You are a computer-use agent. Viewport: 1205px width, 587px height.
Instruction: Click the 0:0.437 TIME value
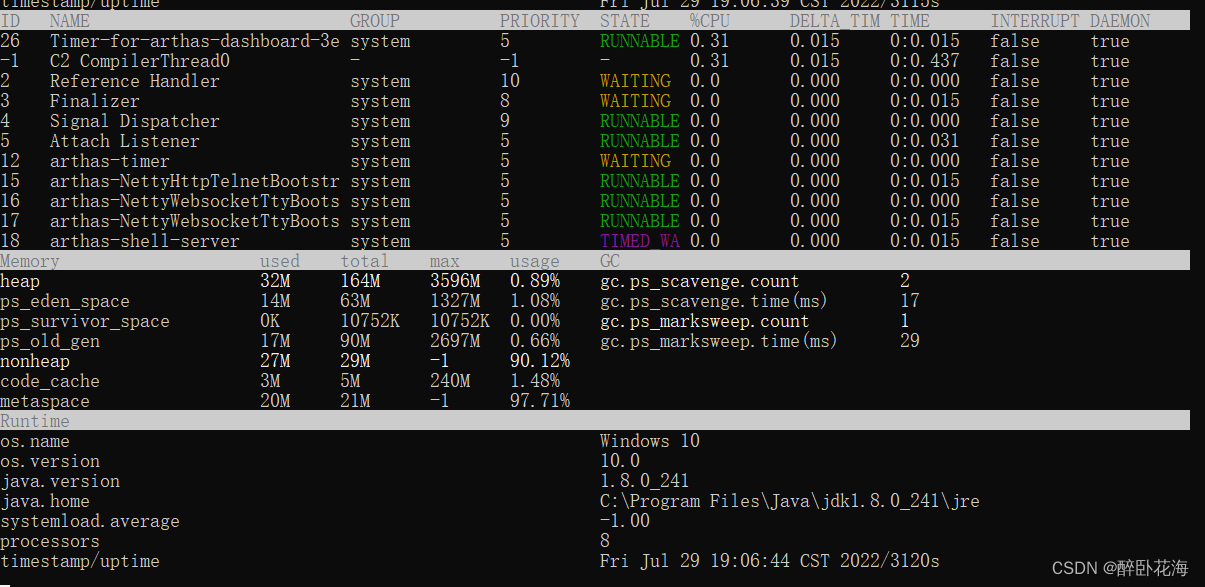click(x=925, y=61)
